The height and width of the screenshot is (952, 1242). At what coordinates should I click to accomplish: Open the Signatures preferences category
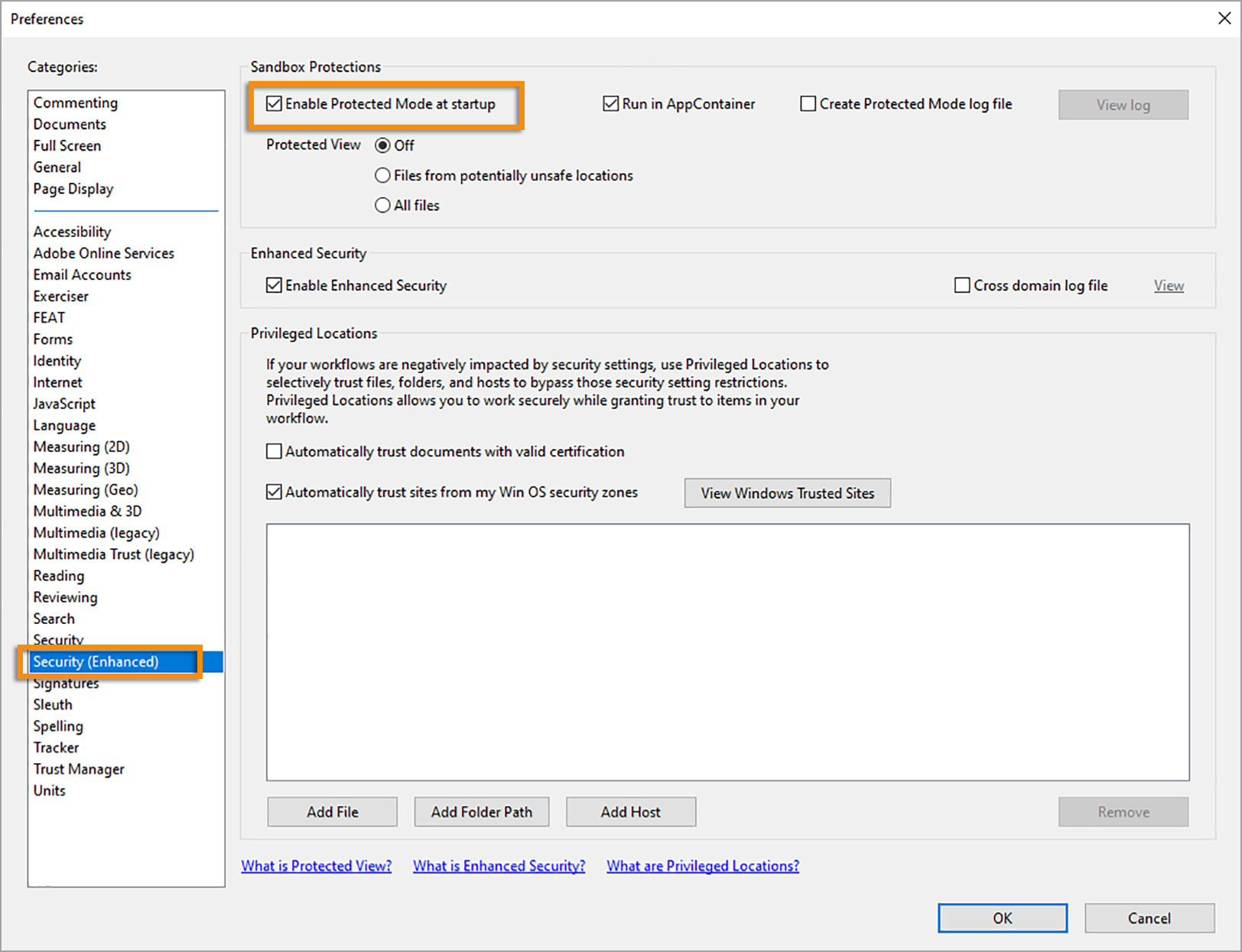pos(65,683)
